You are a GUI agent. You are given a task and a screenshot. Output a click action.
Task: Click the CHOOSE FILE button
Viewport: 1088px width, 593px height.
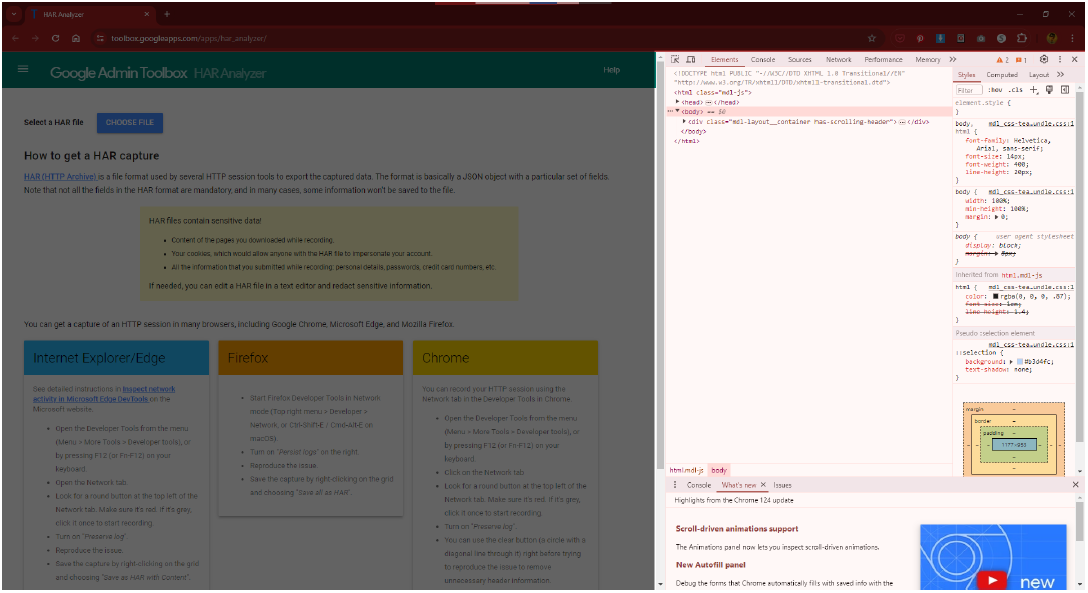[130, 123]
